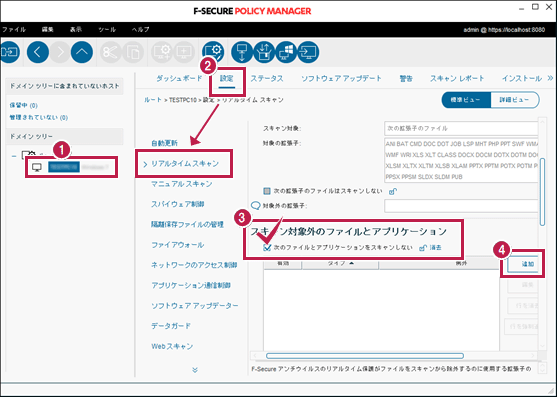Open the 編集 menu
This screenshot has width=557, height=397.
click(47, 29)
